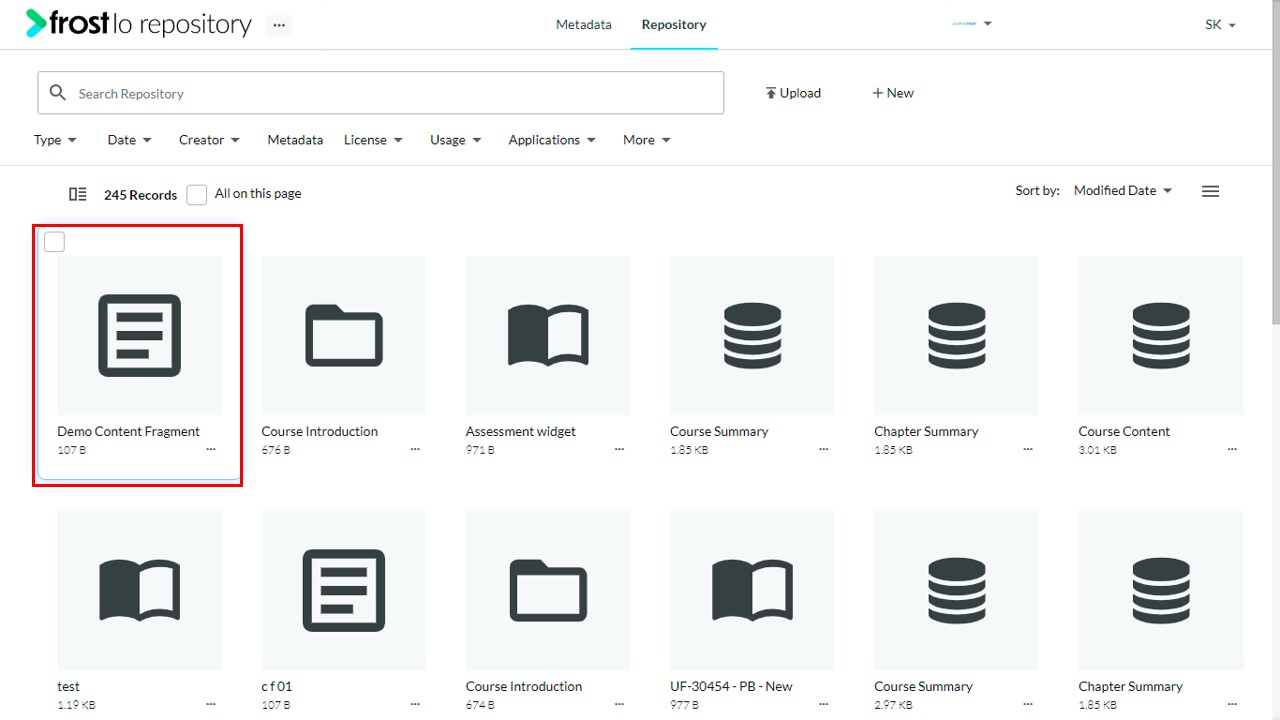Open more options for Course Introduction 676 B
Viewport: 1280px width, 720px height.
(x=415, y=450)
